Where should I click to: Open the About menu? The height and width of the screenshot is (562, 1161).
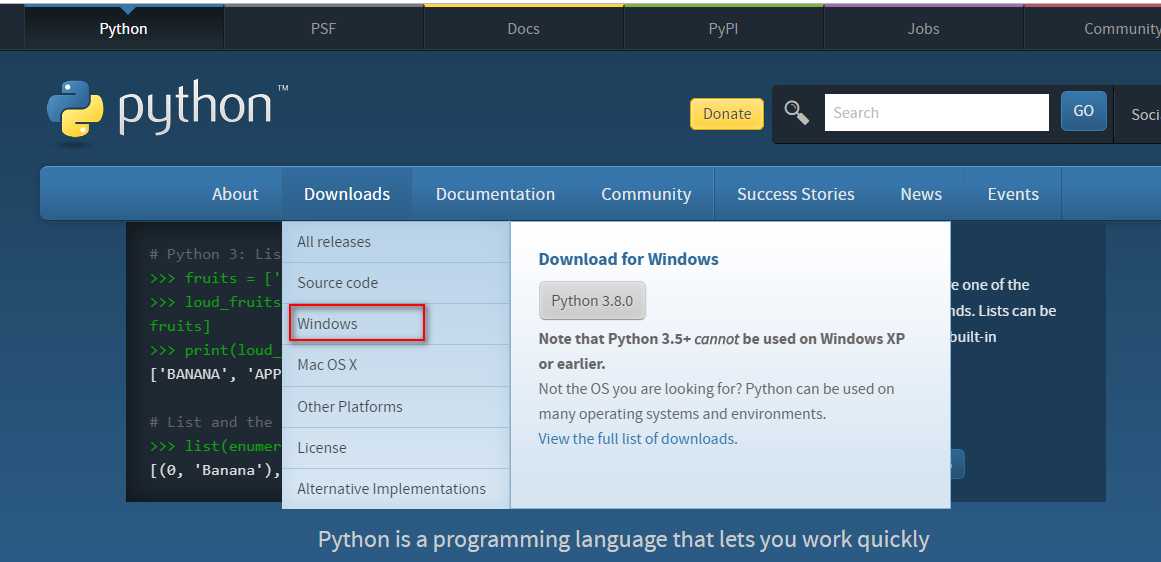pos(235,194)
